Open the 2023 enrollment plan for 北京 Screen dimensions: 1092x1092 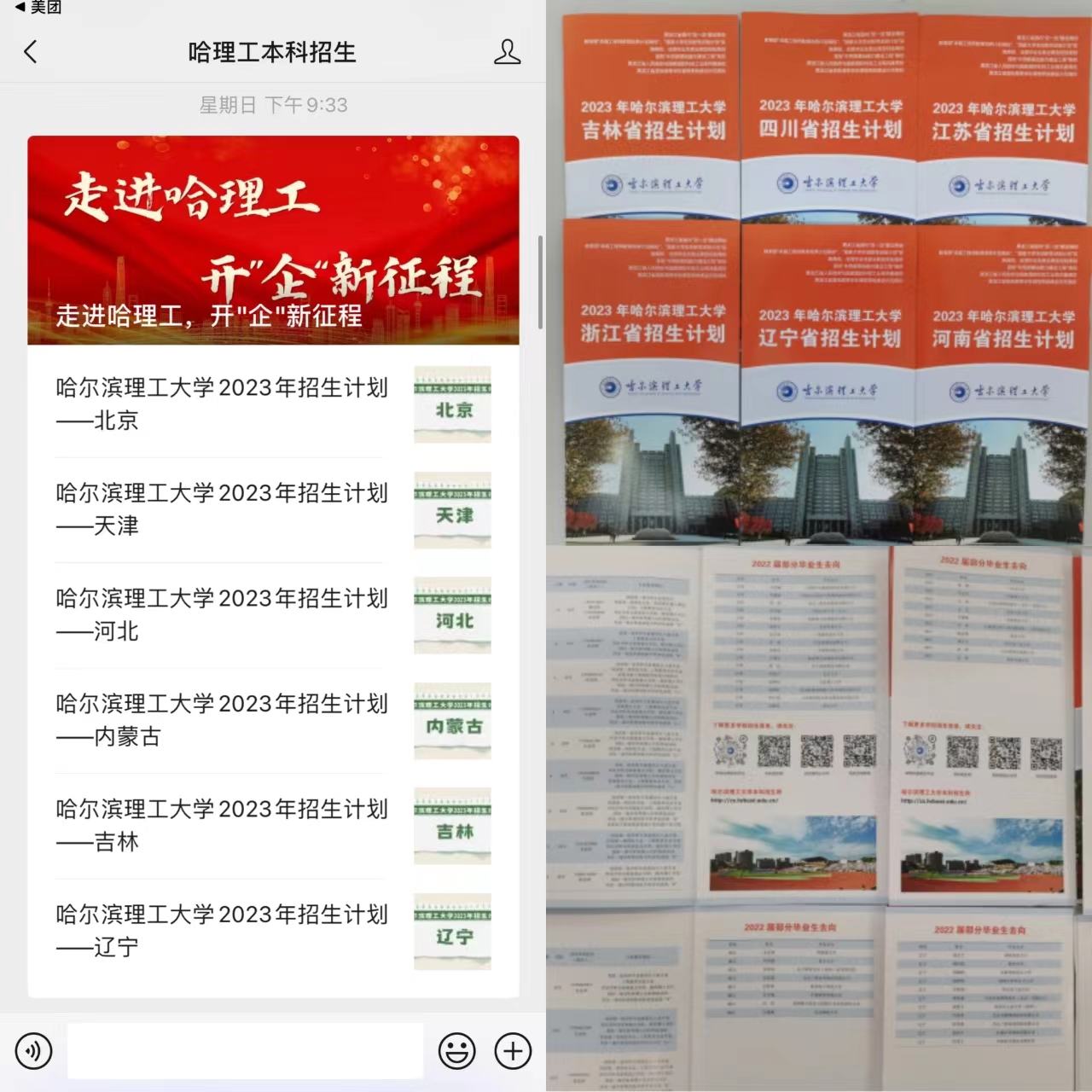[222, 404]
